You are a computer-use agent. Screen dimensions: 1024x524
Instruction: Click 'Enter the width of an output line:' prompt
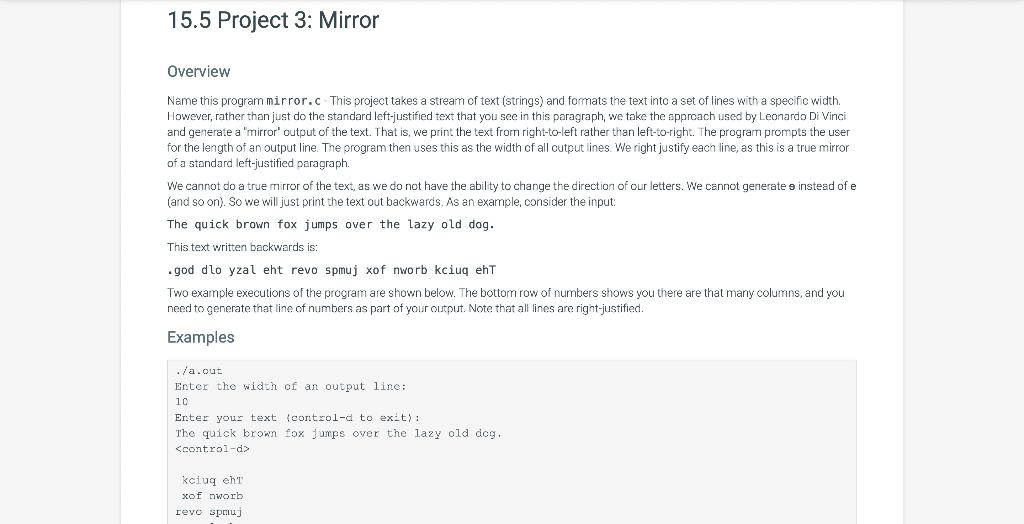(x=291, y=386)
